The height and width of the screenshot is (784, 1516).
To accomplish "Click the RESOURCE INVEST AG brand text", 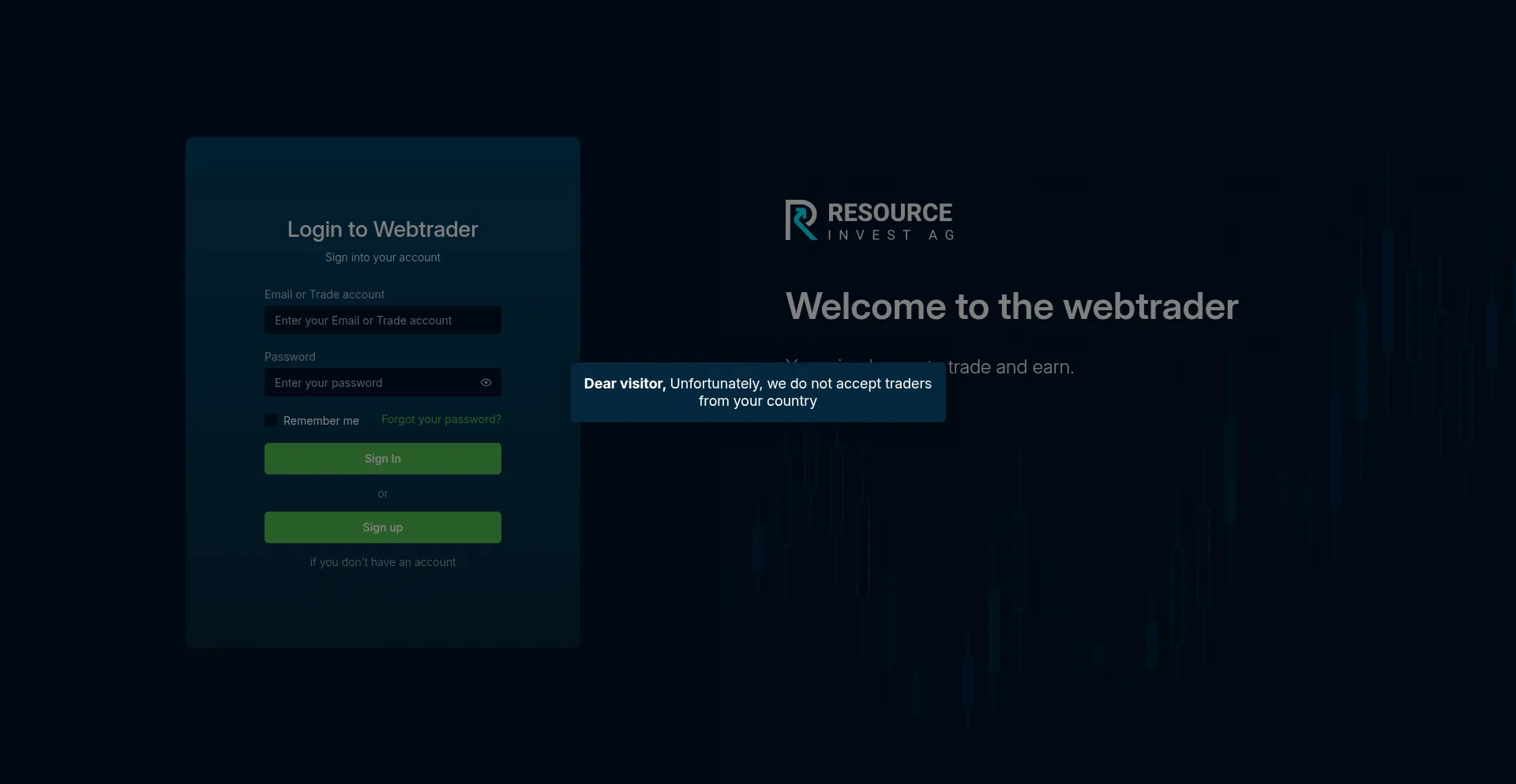I will click(890, 221).
